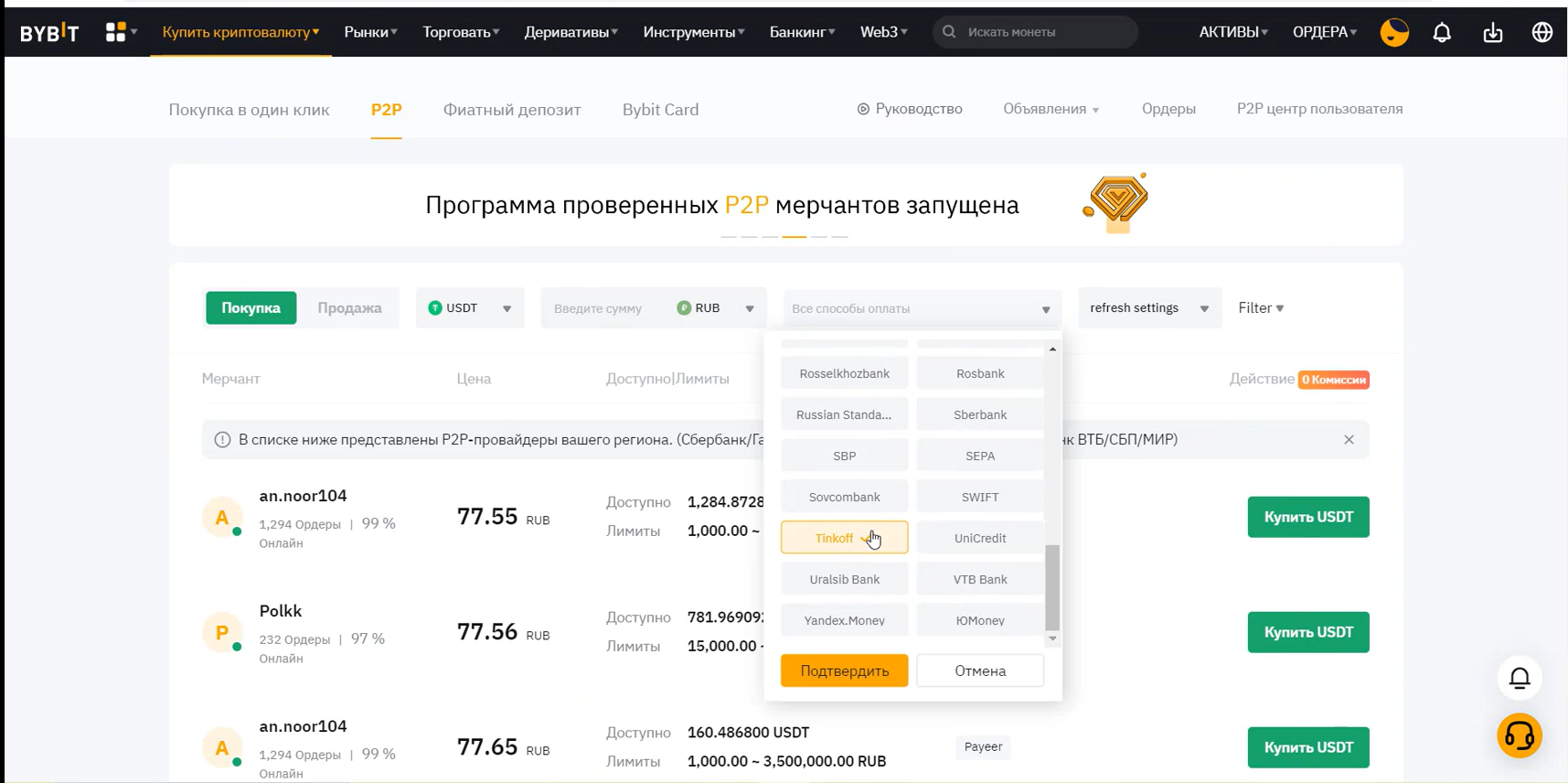The width and height of the screenshot is (1568, 783).
Task: Click the download app icon
Action: click(x=1493, y=33)
